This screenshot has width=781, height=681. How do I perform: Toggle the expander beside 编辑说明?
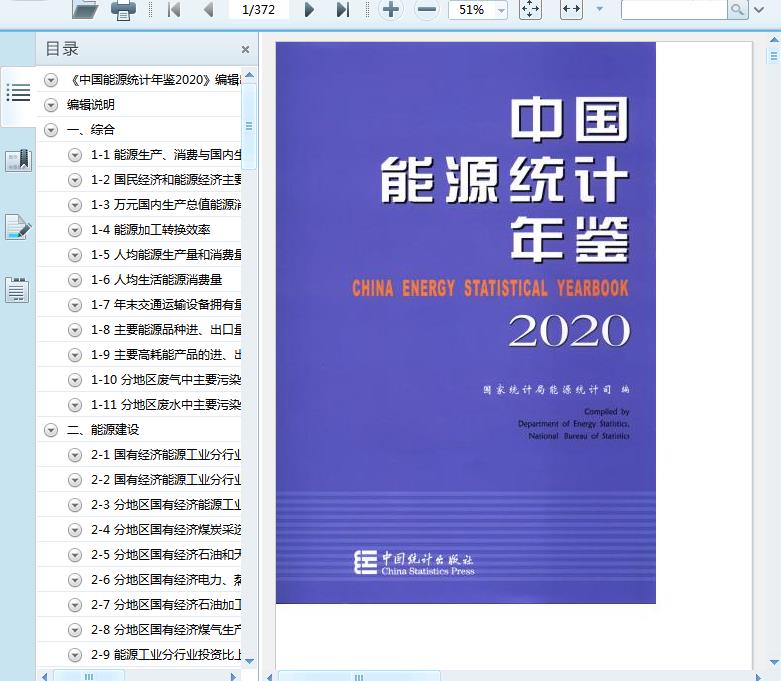(x=51, y=105)
